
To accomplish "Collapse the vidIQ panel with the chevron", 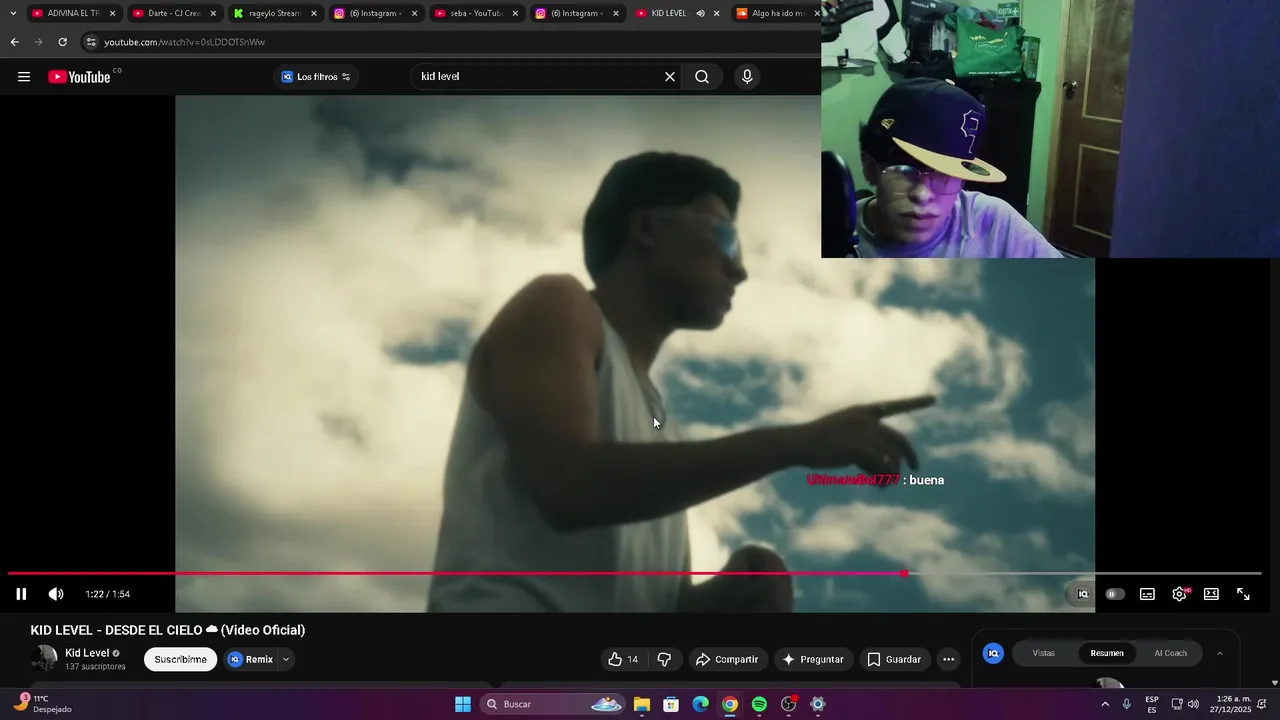I will click(x=1220, y=653).
